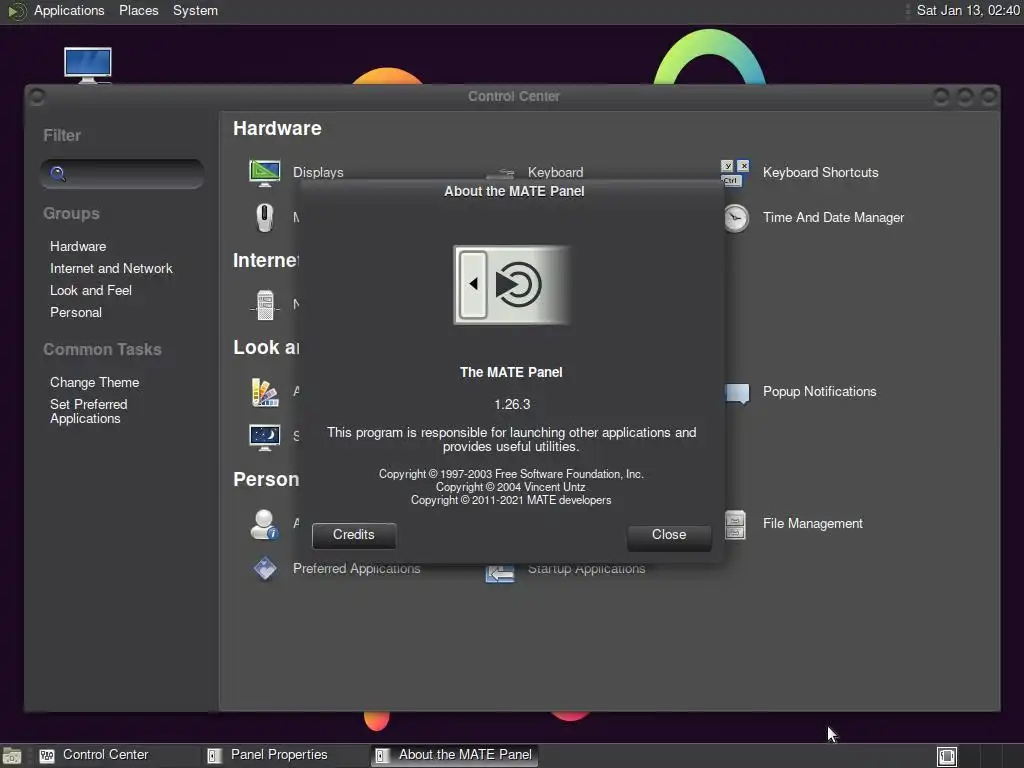The height and width of the screenshot is (768, 1024).
Task: Click the Preferred Applications label
Action: click(x=357, y=569)
